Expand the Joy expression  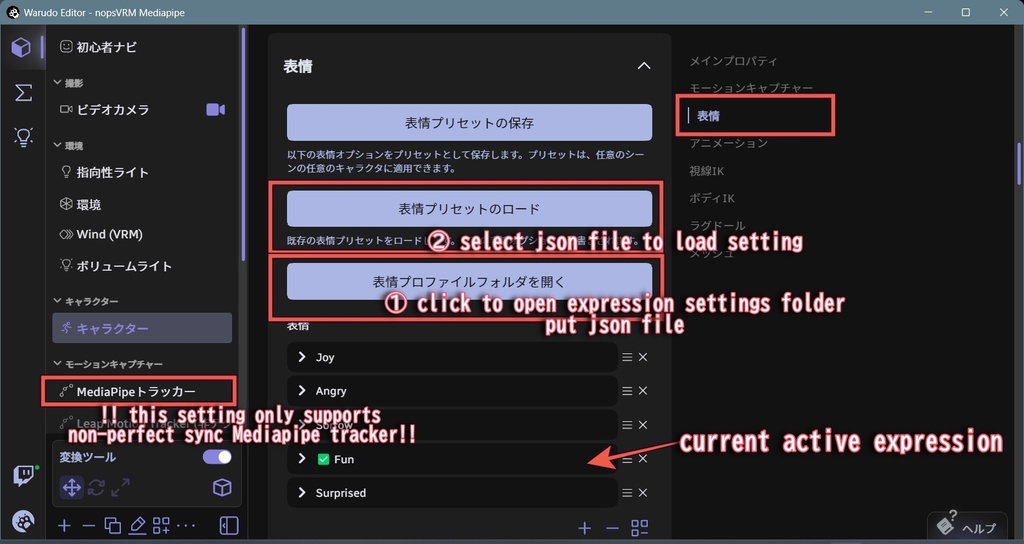(x=302, y=357)
